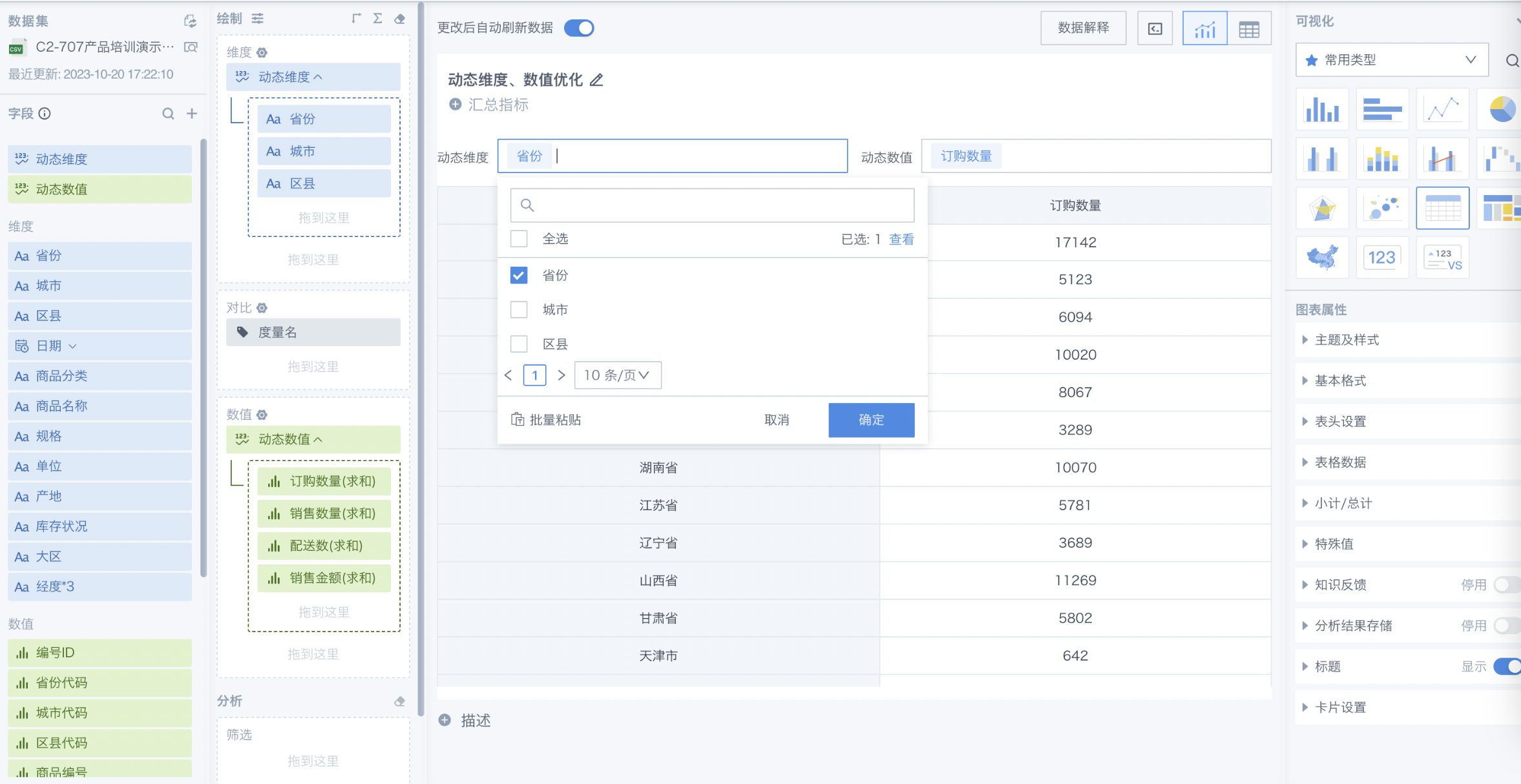The height and width of the screenshot is (784, 1521).
Task: Clear the drawing area with the eraser icon
Action: [x=400, y=19]
